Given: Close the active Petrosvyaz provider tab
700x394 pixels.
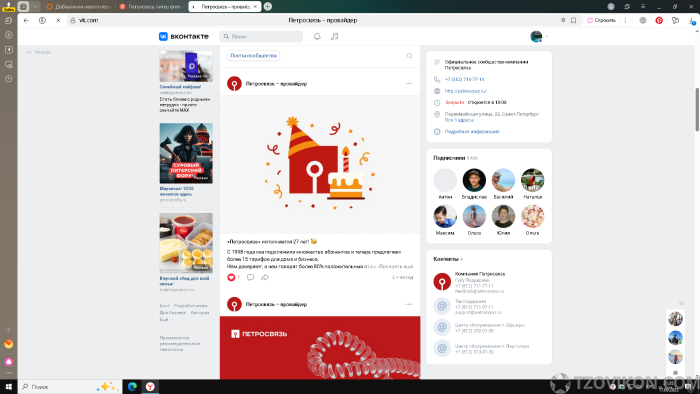Looking at the screenshot, I should (x=255, y=7).
